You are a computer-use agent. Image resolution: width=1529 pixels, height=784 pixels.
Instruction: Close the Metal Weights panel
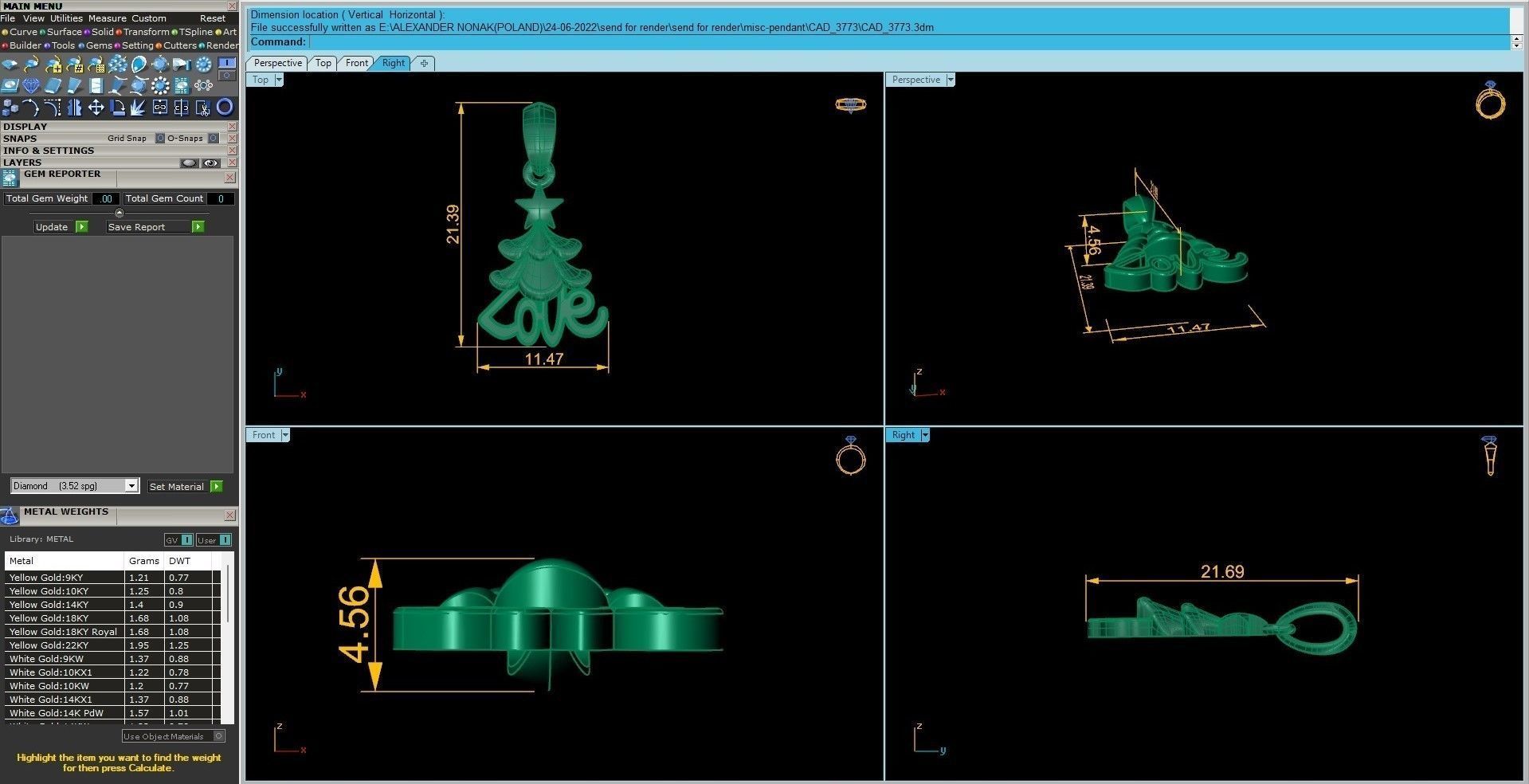230,515
